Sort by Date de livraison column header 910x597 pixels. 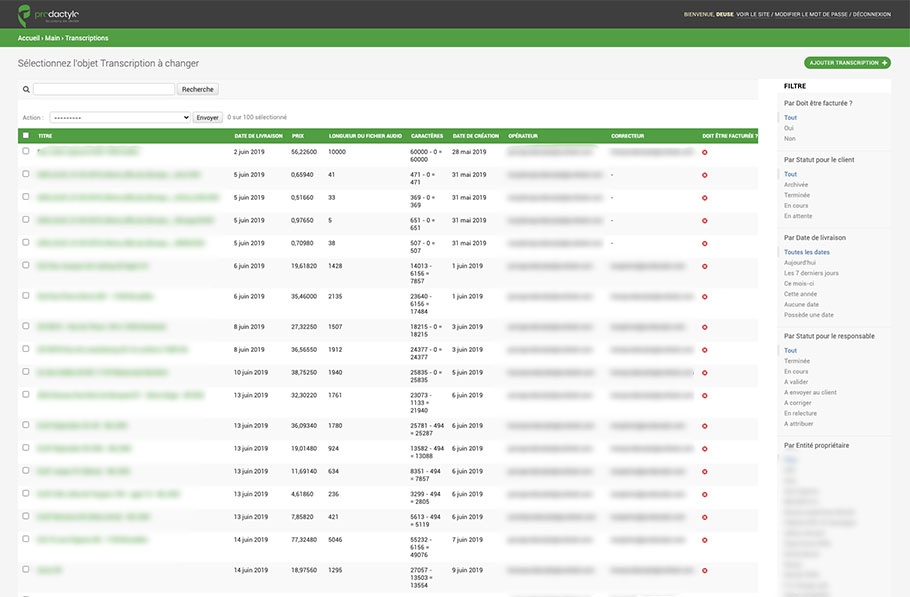pyautogui.click(x=258, y=136)
